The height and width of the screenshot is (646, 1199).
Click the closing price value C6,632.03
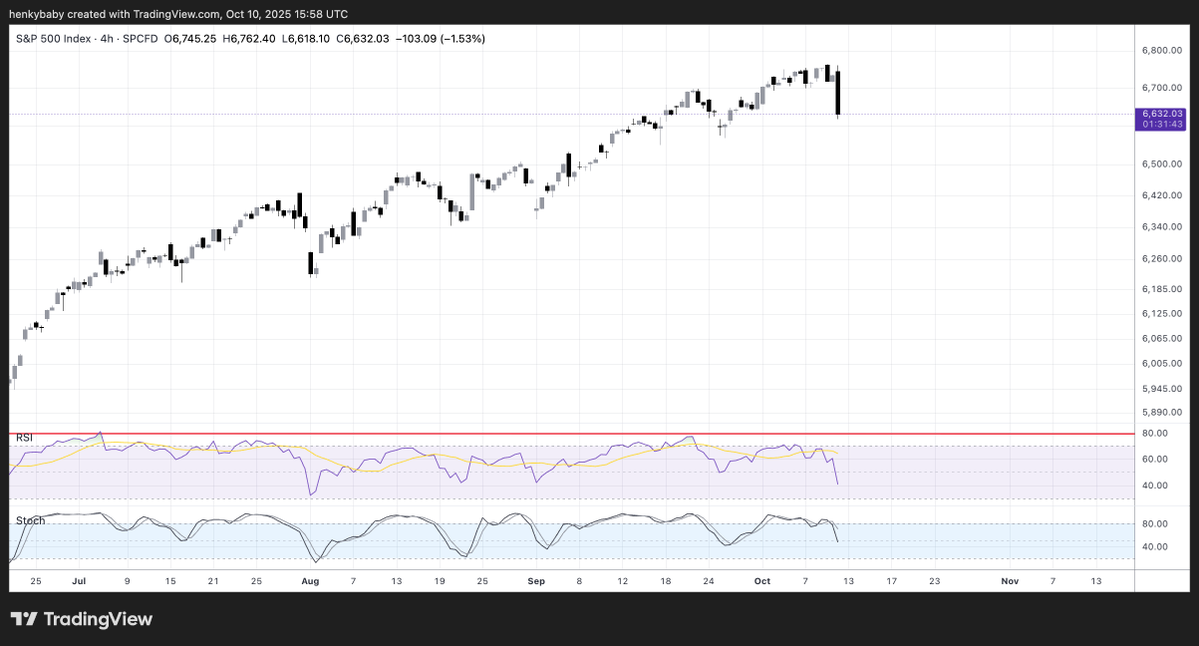coord(366,39)
